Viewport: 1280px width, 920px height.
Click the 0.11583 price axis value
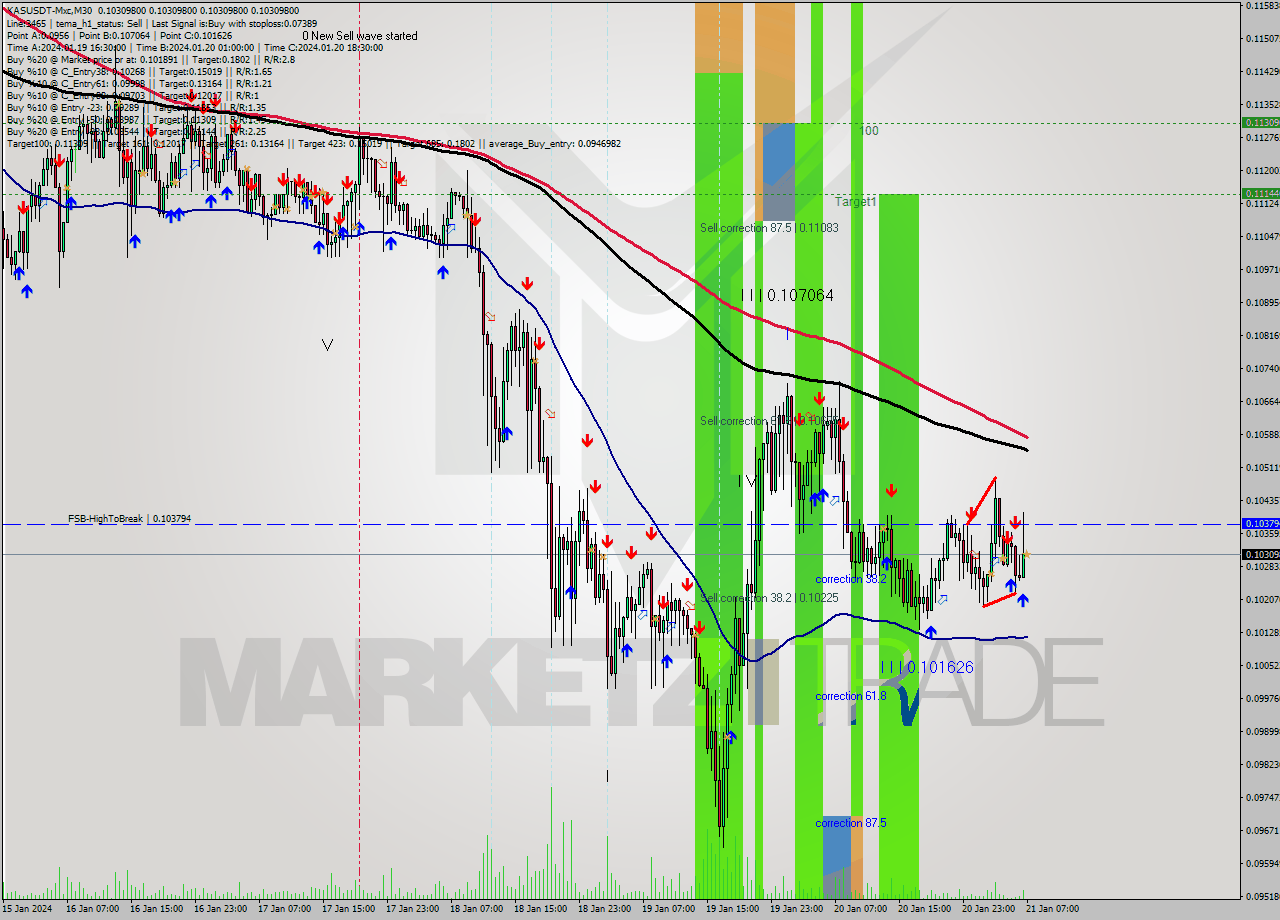tap(1263, 6)
